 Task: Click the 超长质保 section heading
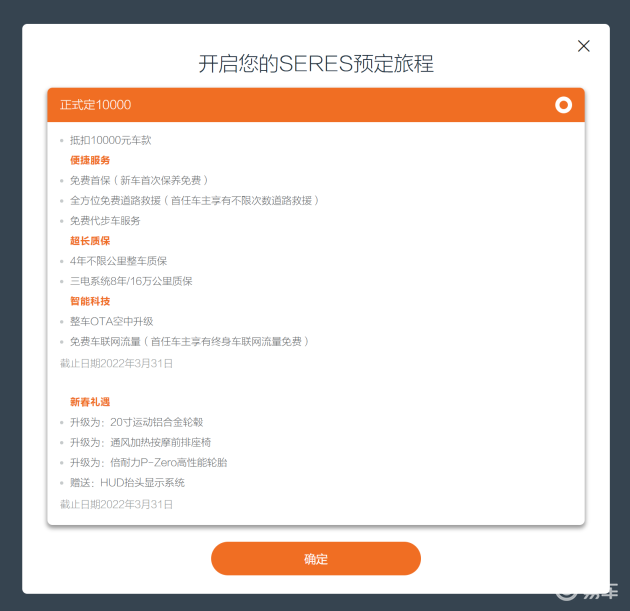click(90, 241)
